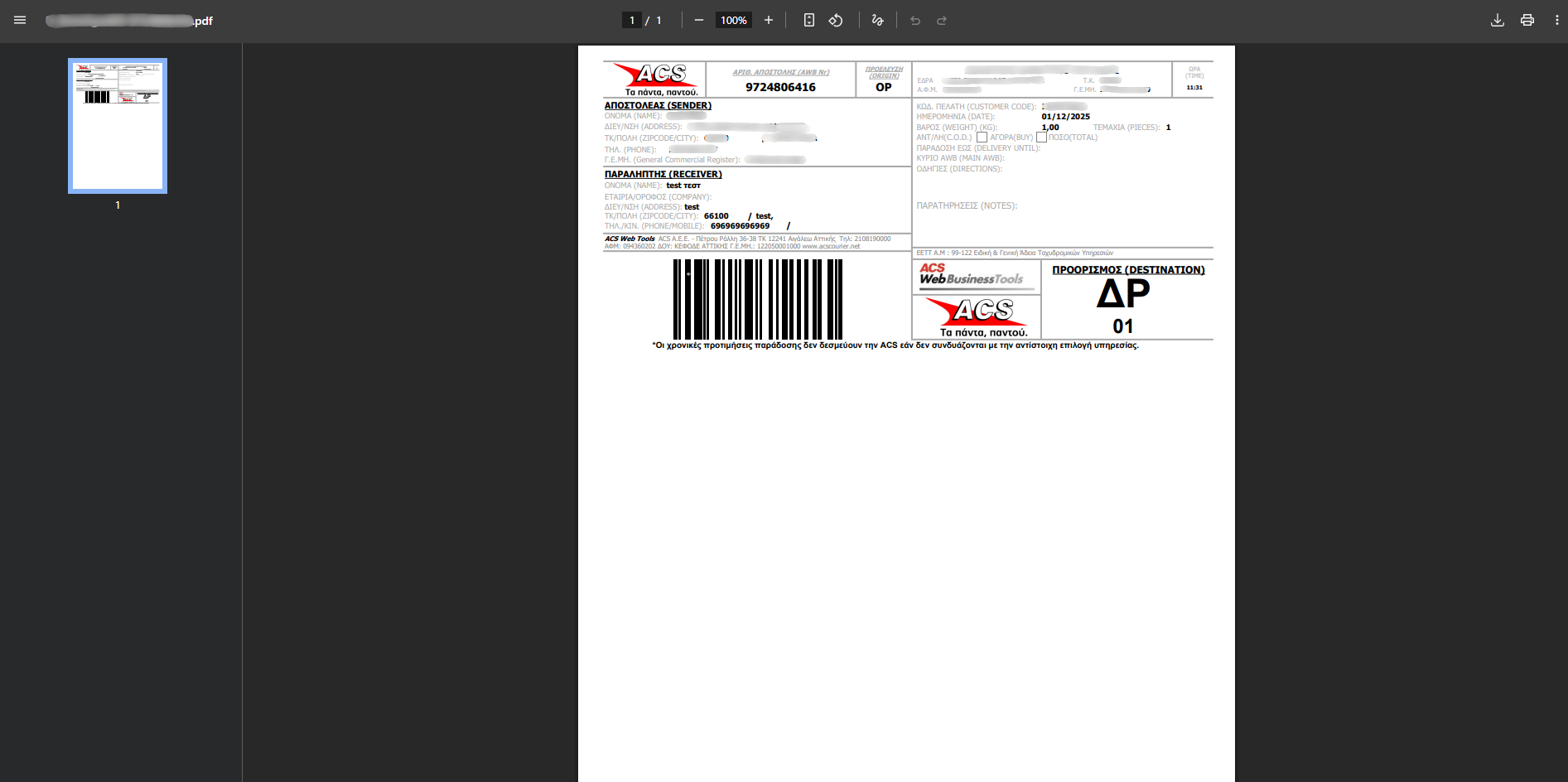
Task: Check the ΠΟΣΟ(TOTAL) checkbox on the label
Action: point(1041,138)
